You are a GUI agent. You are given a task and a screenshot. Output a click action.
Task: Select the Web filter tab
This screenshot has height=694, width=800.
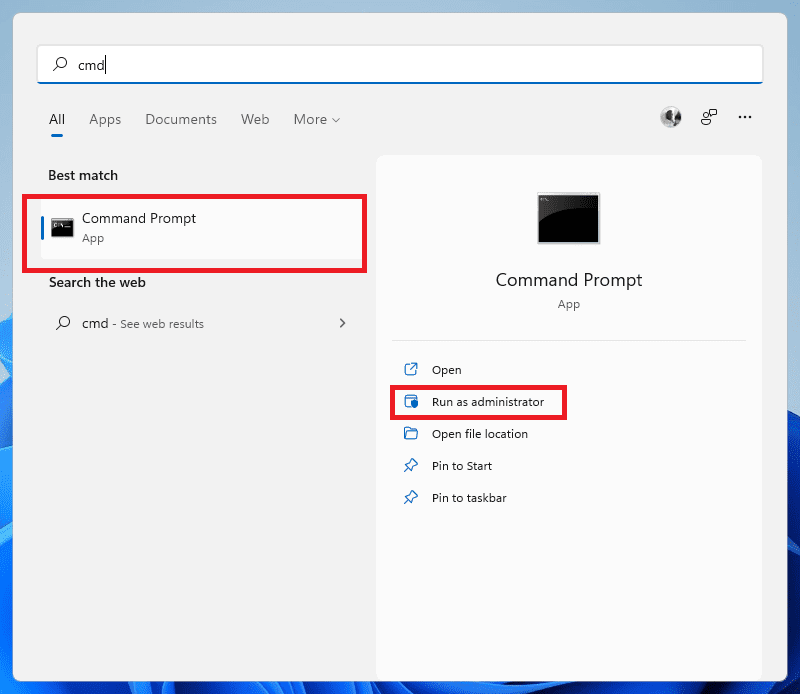pyautogui.click(x=255, y=119)
